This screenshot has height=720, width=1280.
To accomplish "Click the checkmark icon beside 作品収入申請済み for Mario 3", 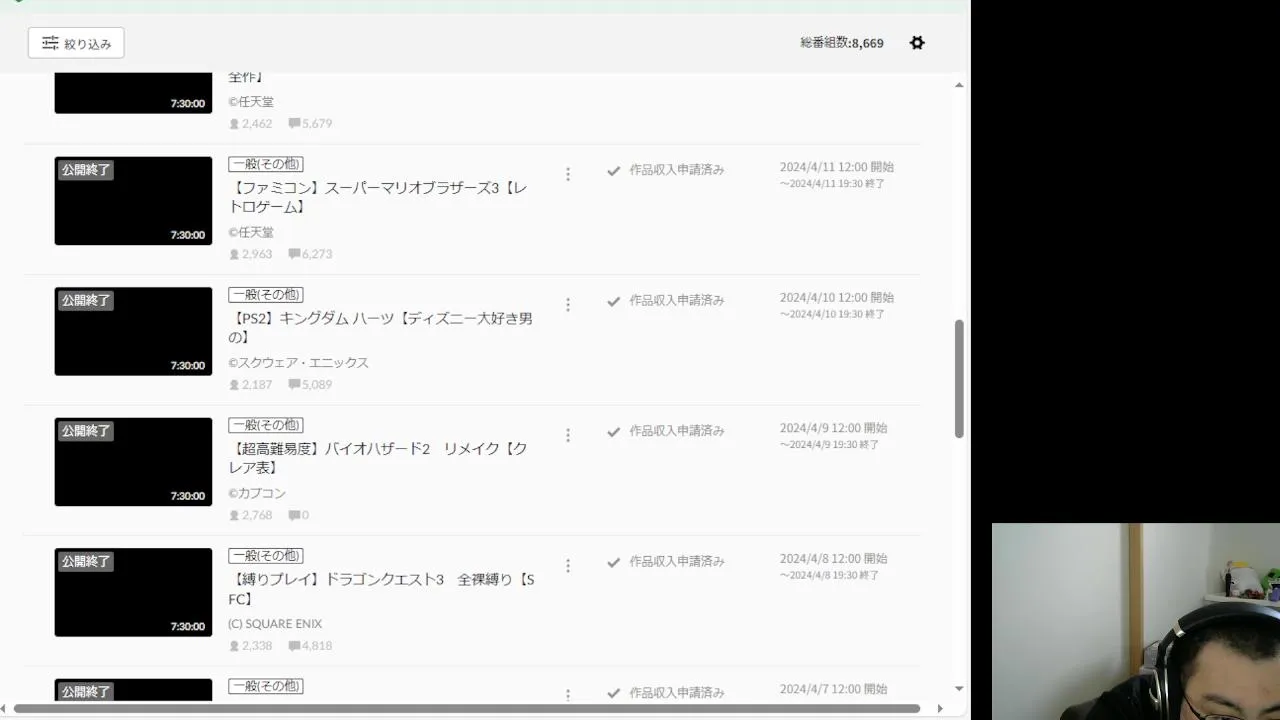I will [614, 171].
